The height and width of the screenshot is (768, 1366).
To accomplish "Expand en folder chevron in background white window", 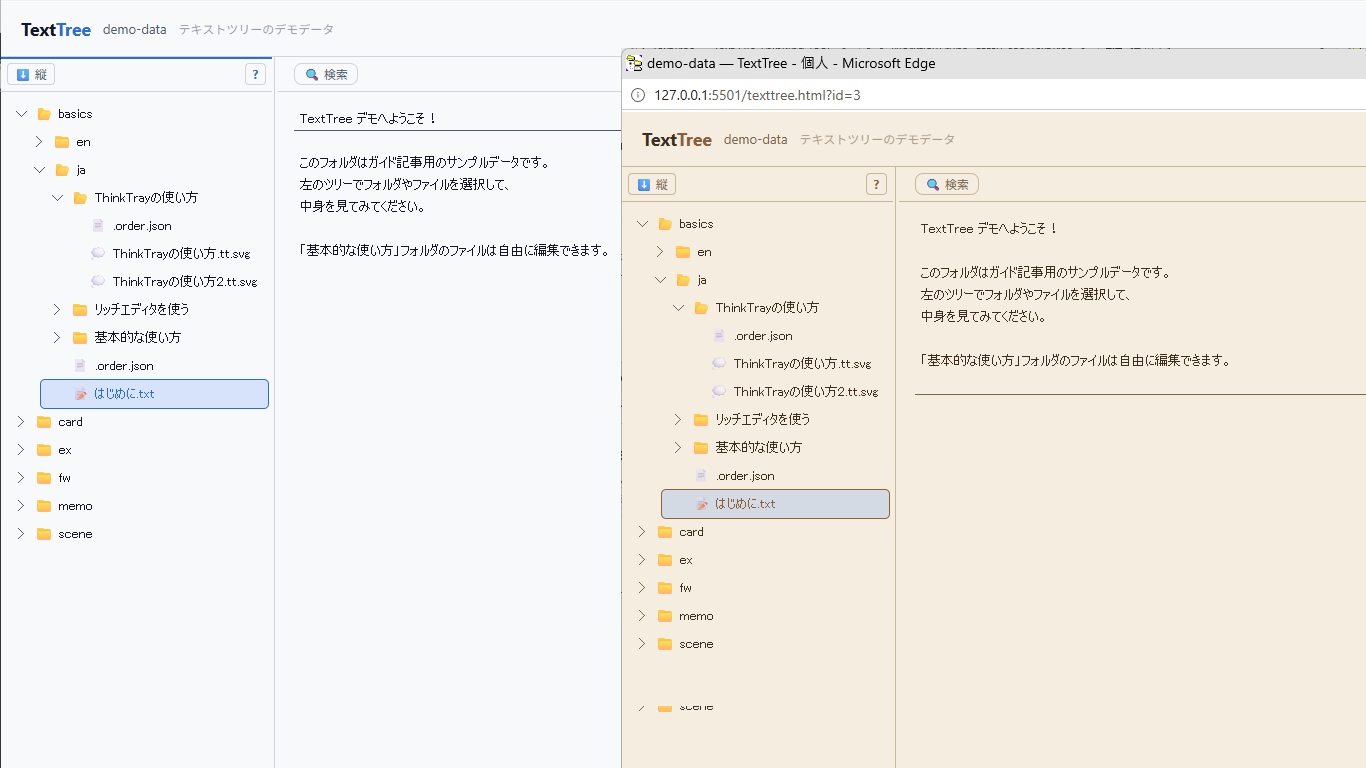I will click(39, 142).
